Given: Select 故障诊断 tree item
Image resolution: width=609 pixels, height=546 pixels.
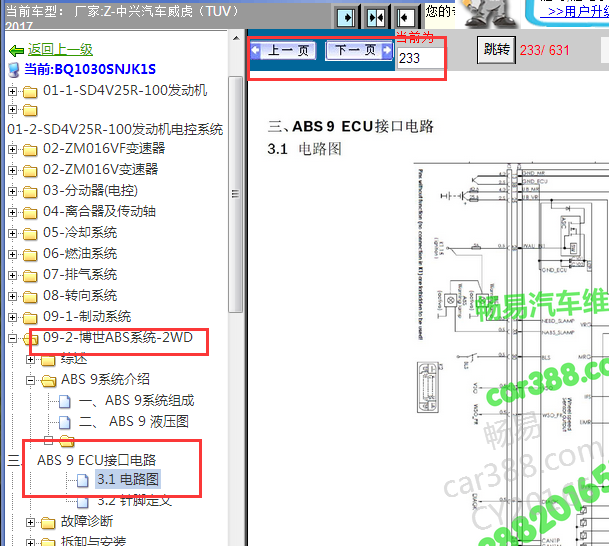Looking at the screenshot, I should (87, 522).
